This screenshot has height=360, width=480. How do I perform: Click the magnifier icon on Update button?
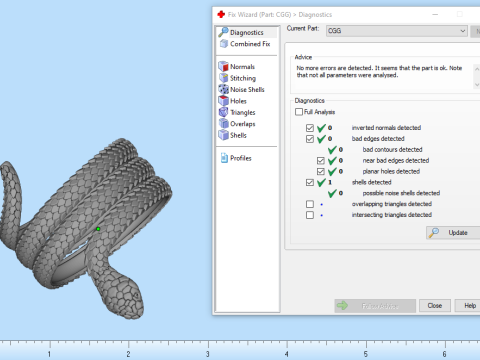434,232
